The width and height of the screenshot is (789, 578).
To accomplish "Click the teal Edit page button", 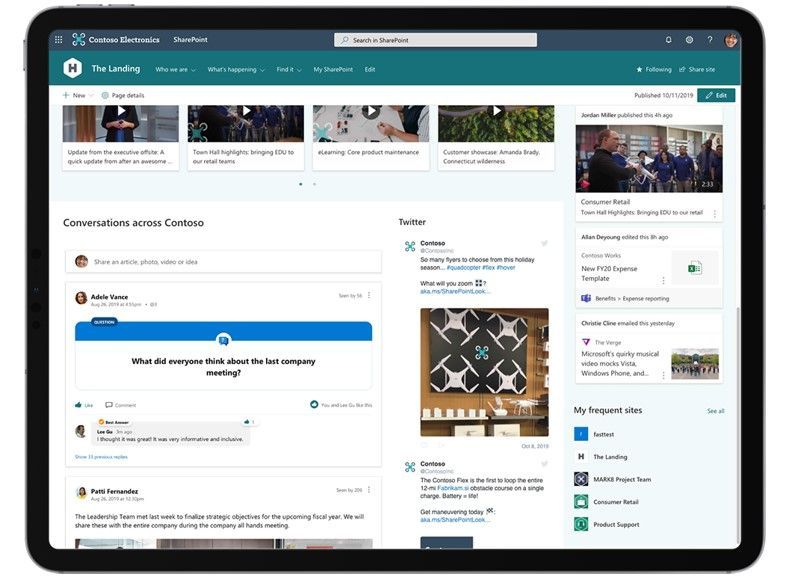I will pos(716,95).
